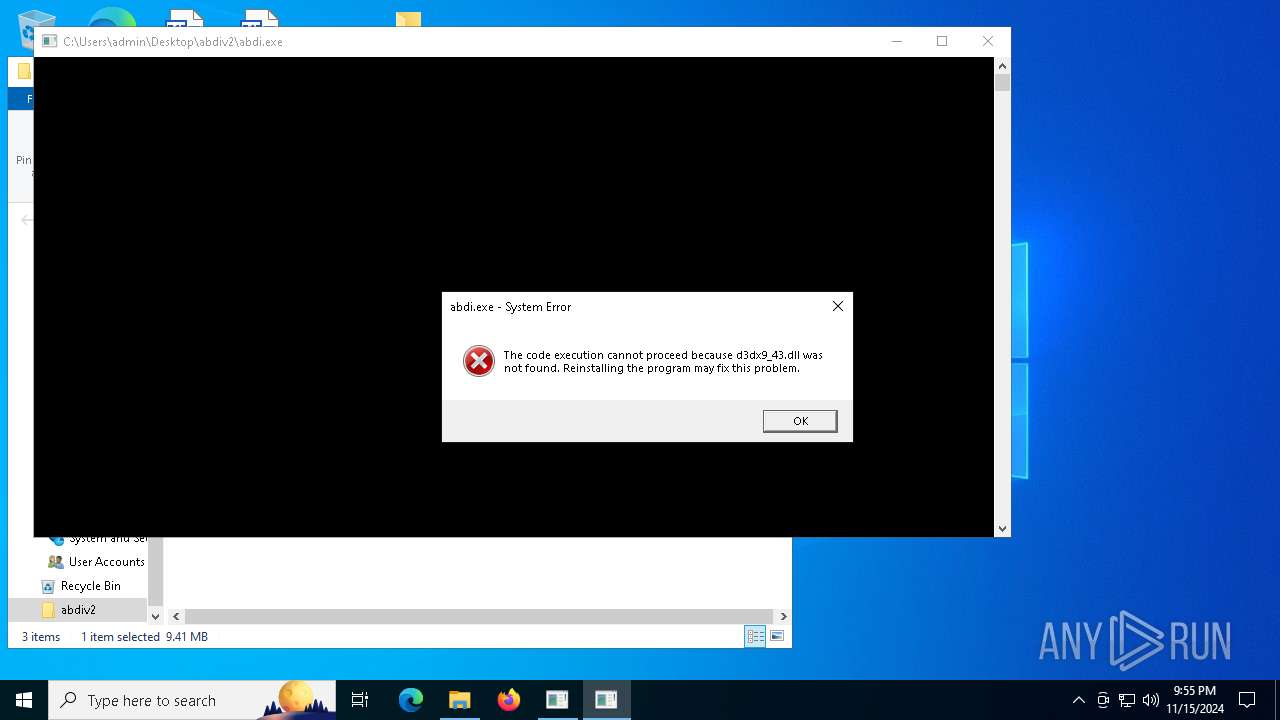Select User Accounts in Explorer tree
Viewport: 1280px width, 720px height.
106,562
